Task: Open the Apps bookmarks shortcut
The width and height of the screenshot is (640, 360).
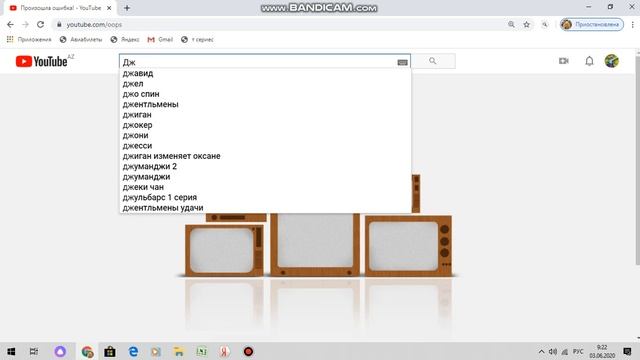Action: pos(29,40)
